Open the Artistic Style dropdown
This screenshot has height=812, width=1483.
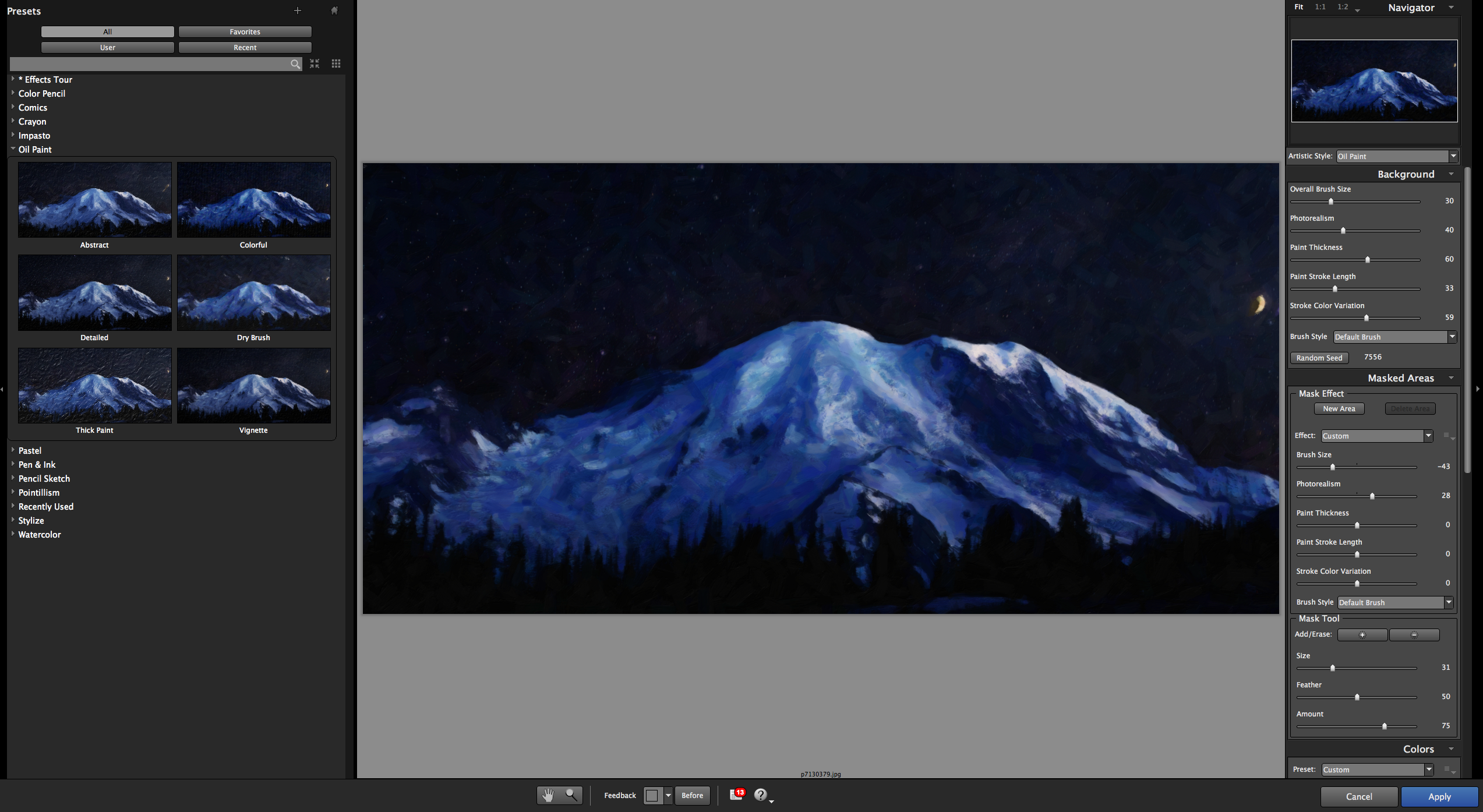point(1396,156)
